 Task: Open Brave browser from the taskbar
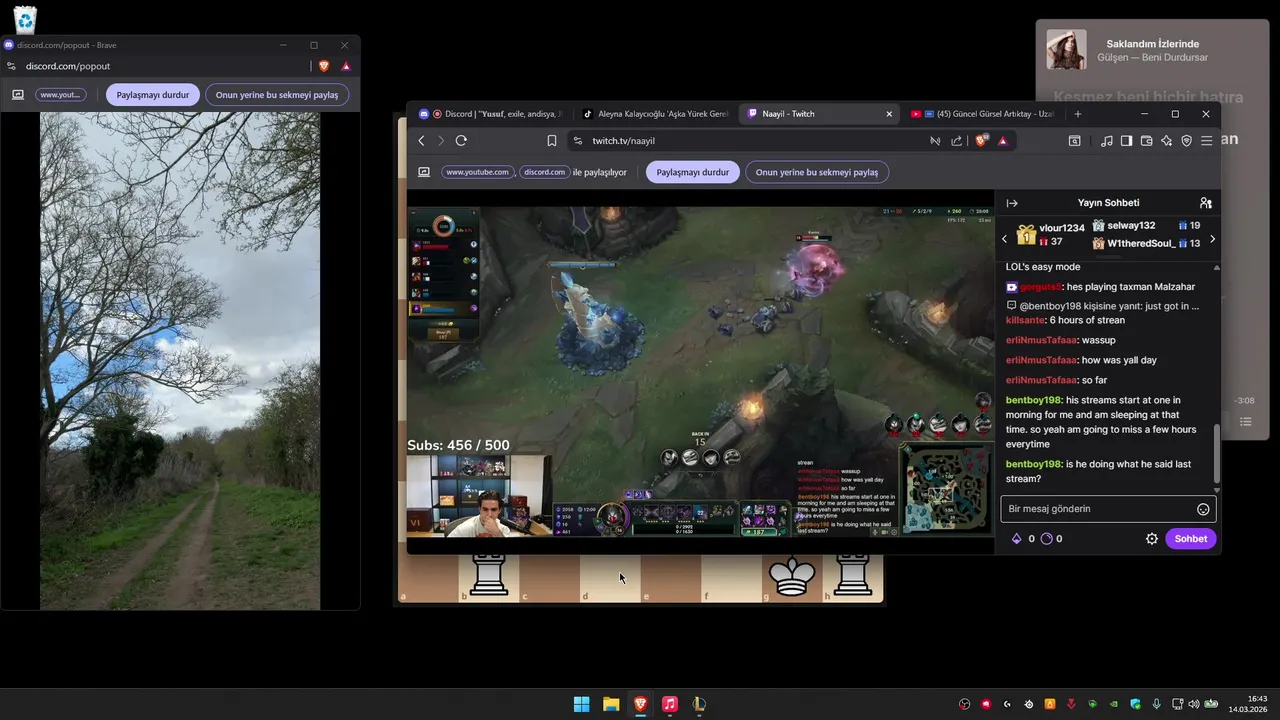coord(640,704)
